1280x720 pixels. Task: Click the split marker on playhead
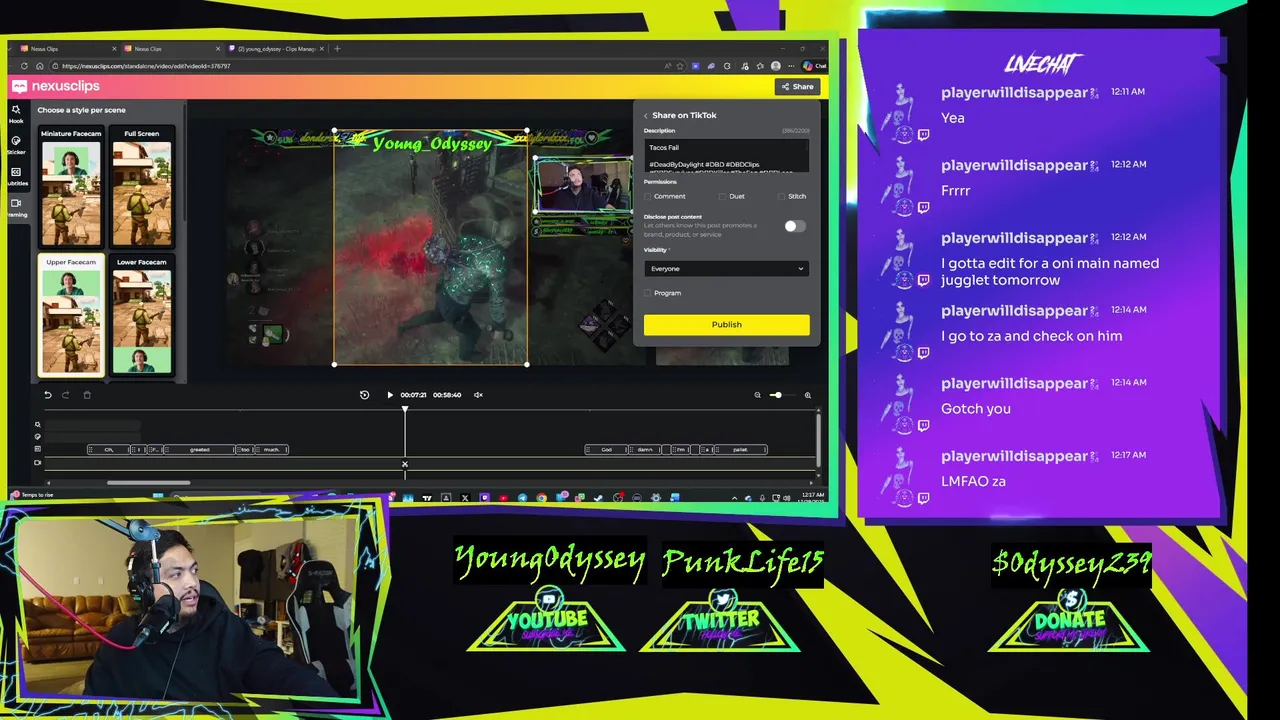pos(405,464)
